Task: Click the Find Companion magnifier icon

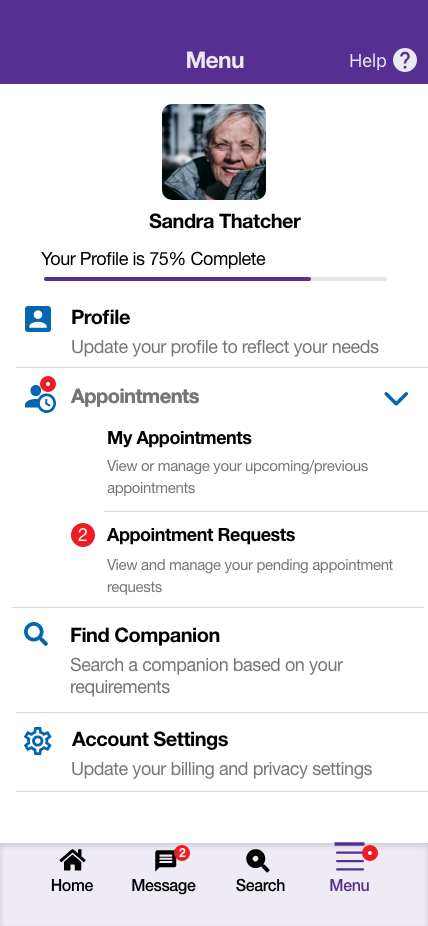Action: coord(36,635)
